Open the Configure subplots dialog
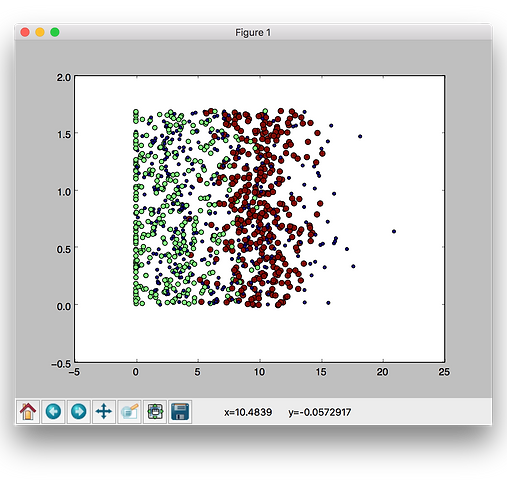The width and height of the screenshot is (507, 485). 155,412
